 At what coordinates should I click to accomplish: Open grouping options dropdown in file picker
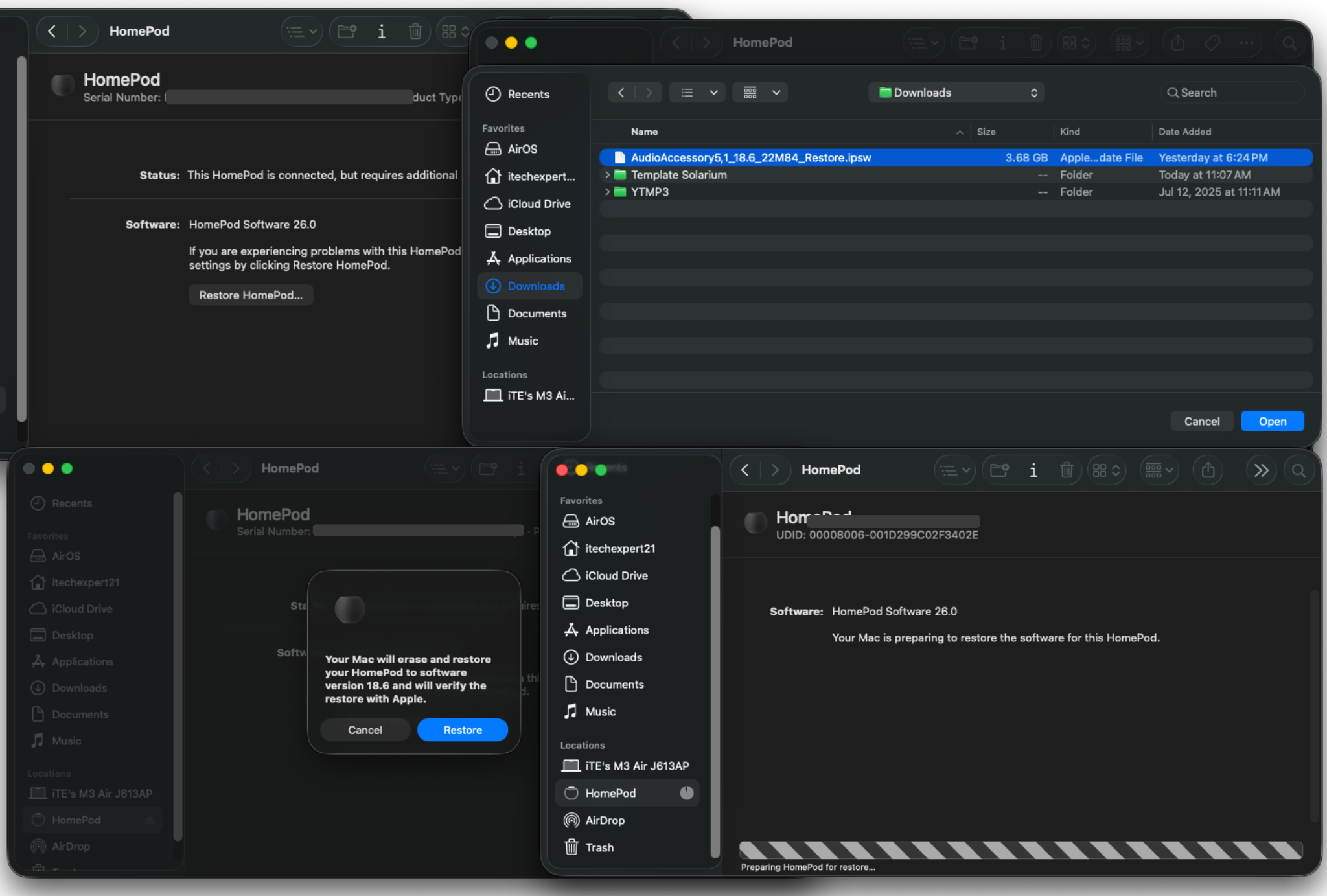pos(760,93)
